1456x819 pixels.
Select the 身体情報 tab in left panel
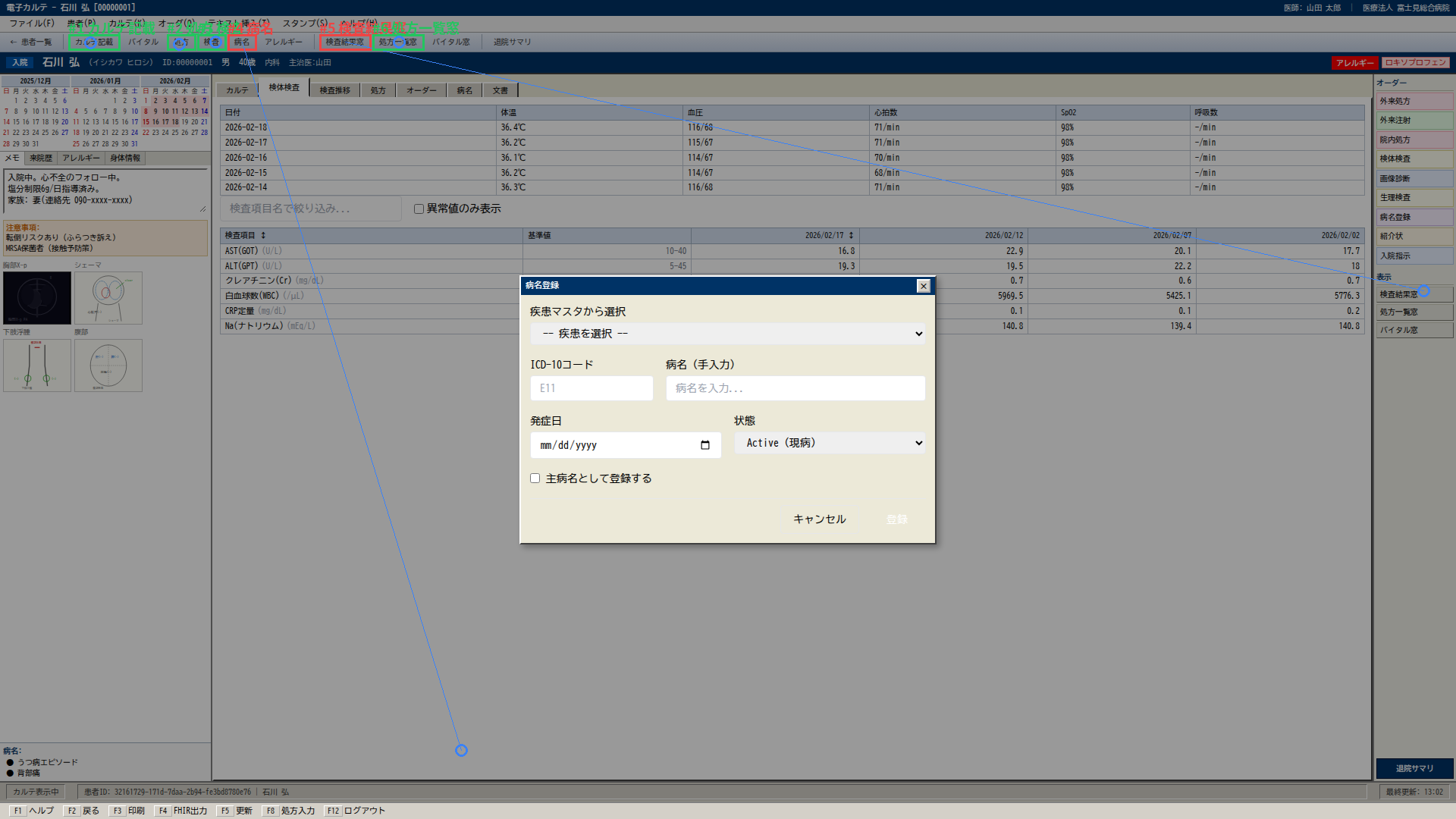click(125, 158)
